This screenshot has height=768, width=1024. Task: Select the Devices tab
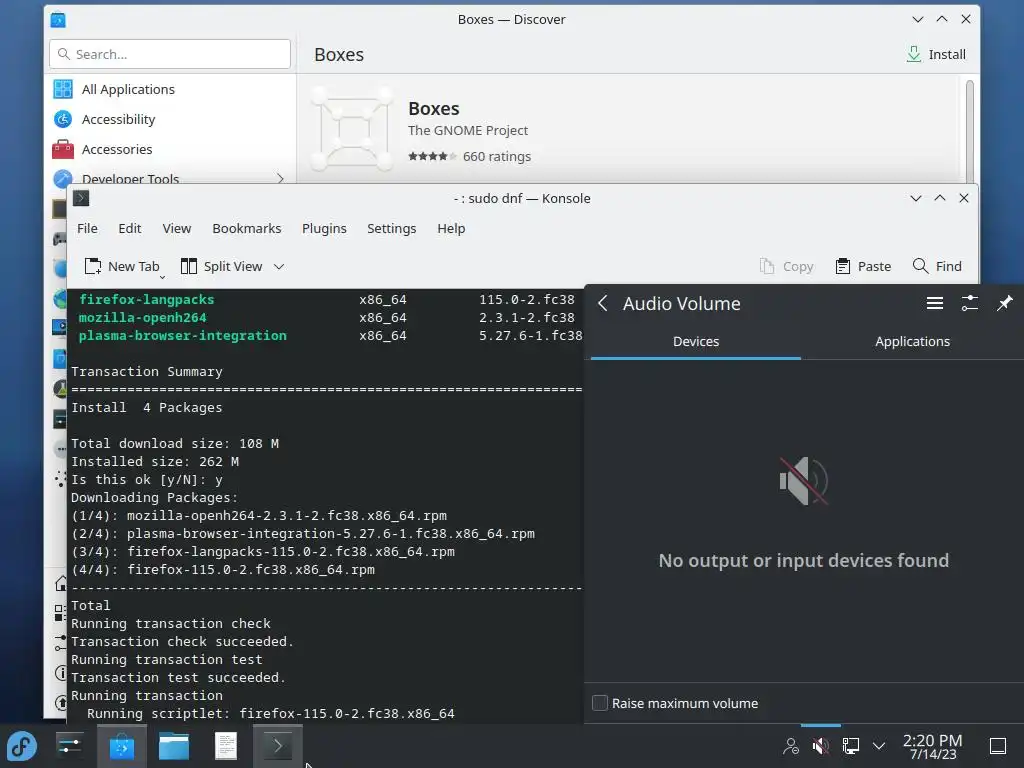tap(696, 342)
